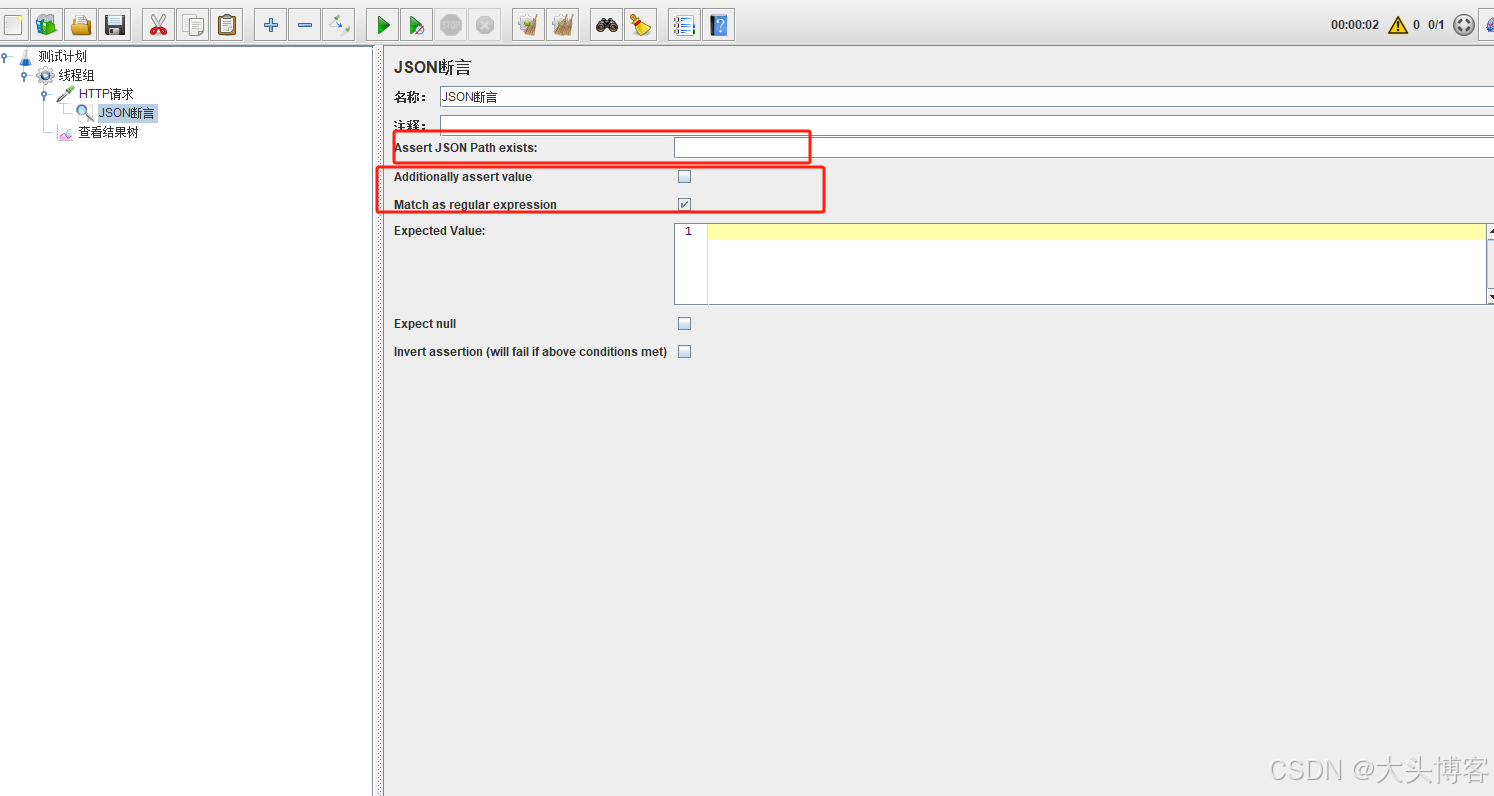This screenshot has height=796, width=1494.
Task: Select 测试计划 in the tree
Action: [x=62, y=56]
